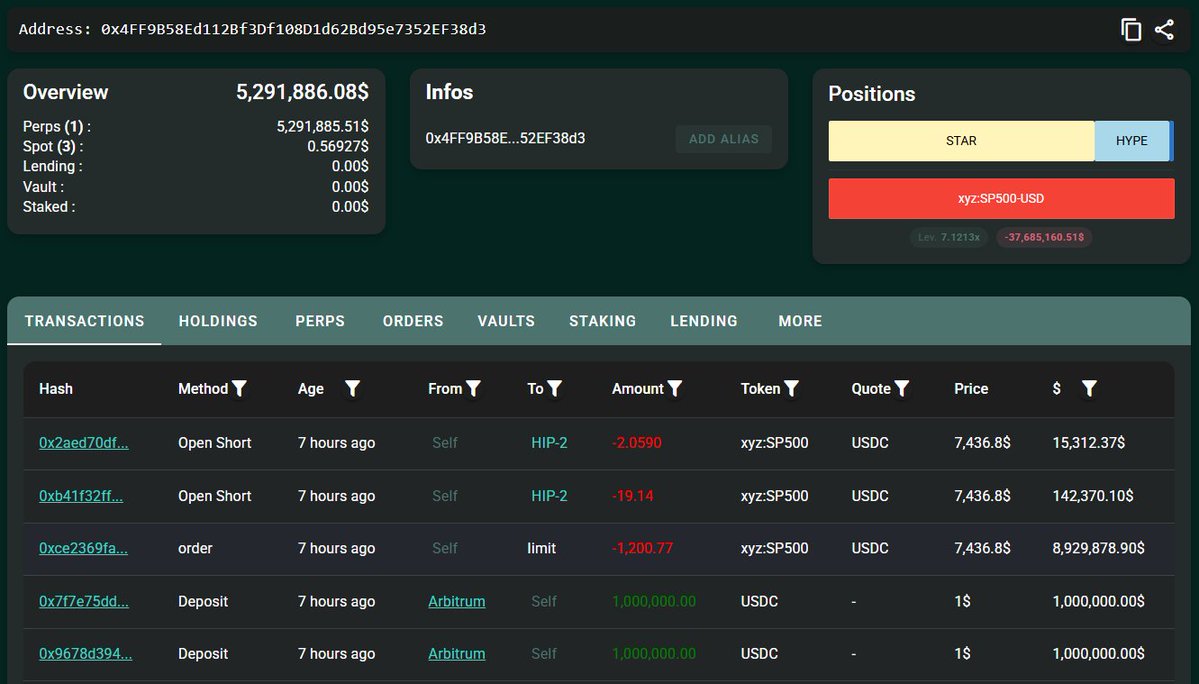The height and width of the screenshot is (684, 1199).
Task: Share this address page using the share icon
Action: 1165,30
